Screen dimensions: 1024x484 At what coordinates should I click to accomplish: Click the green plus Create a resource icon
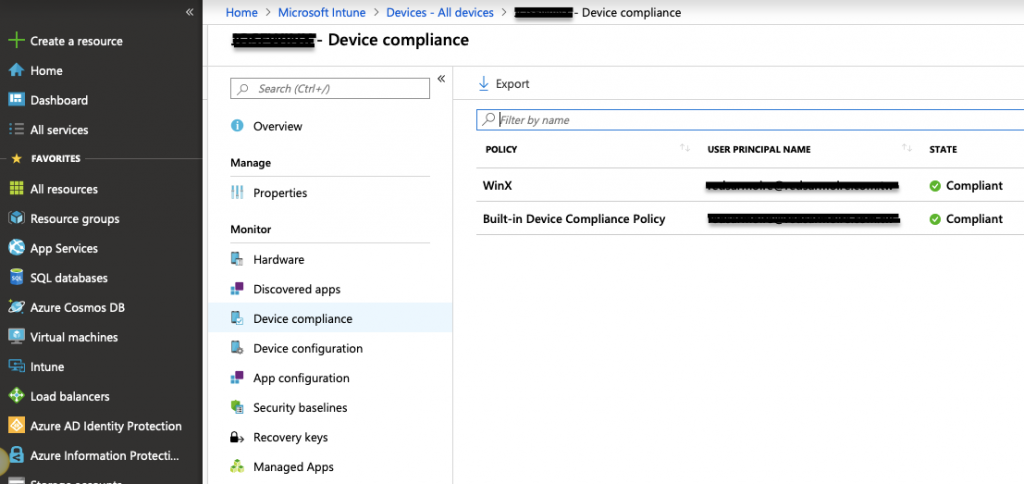(x=16, y=40)
